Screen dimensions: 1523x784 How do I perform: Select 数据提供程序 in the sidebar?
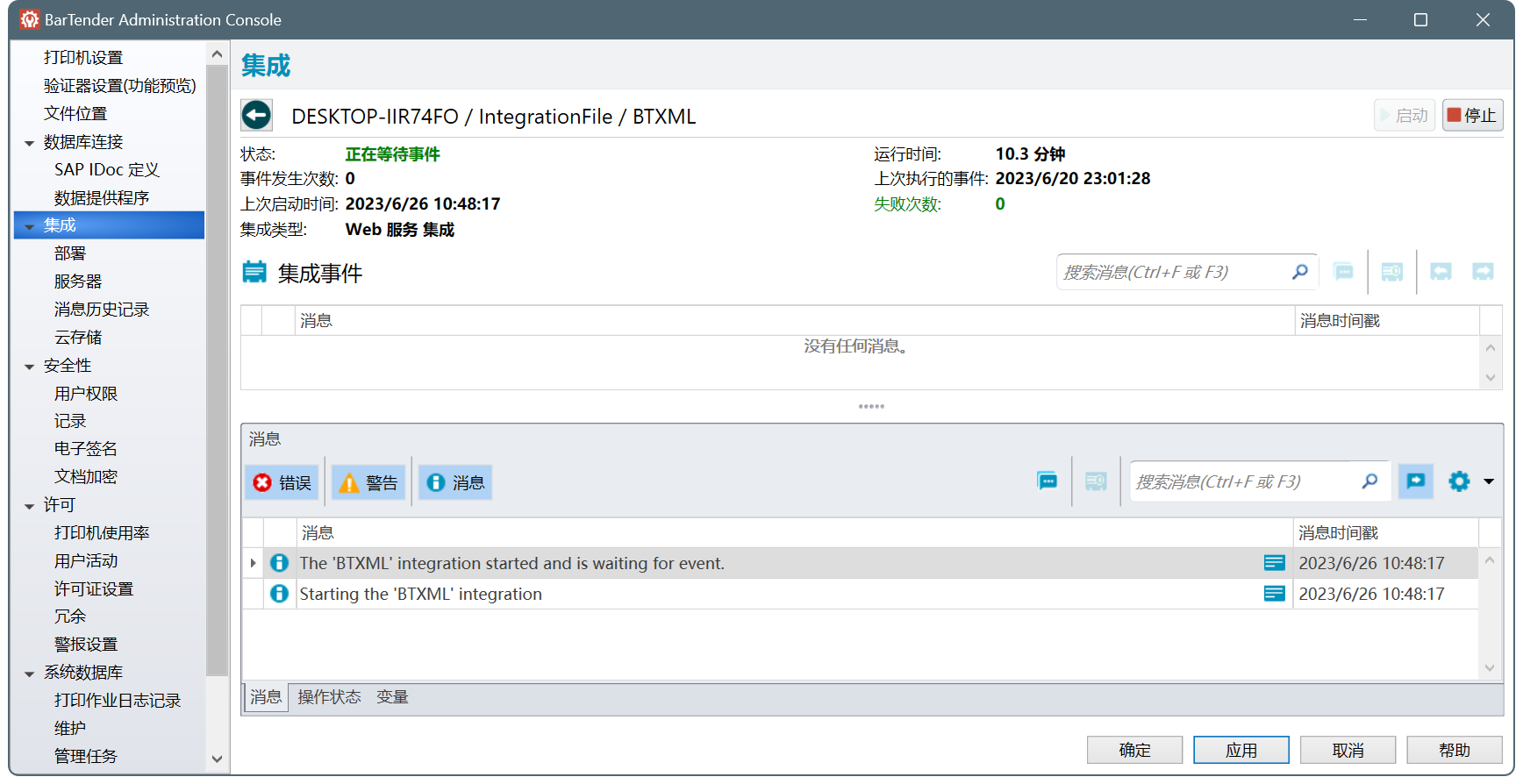pos(102,198)
